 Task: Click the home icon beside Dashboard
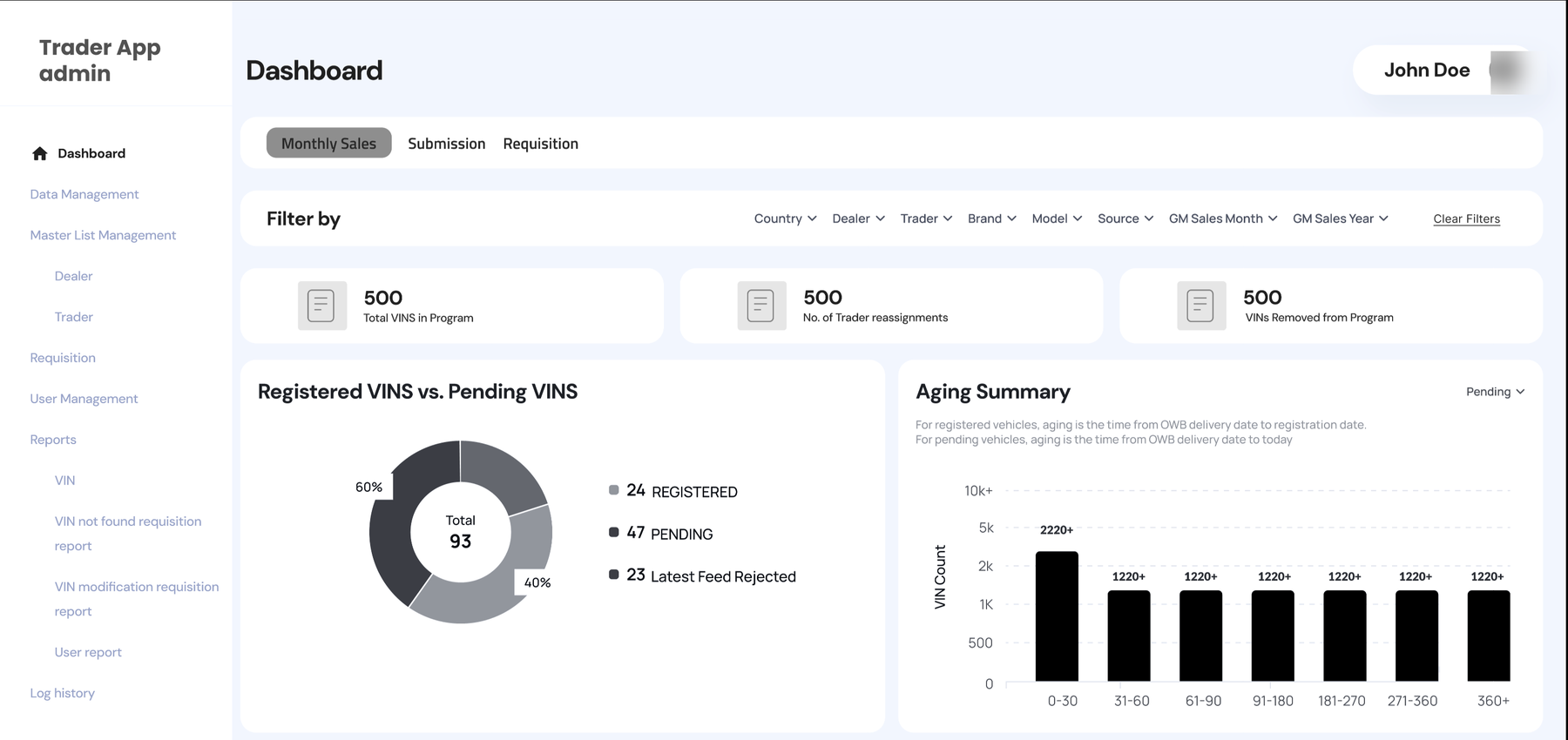tap(39, 153)
